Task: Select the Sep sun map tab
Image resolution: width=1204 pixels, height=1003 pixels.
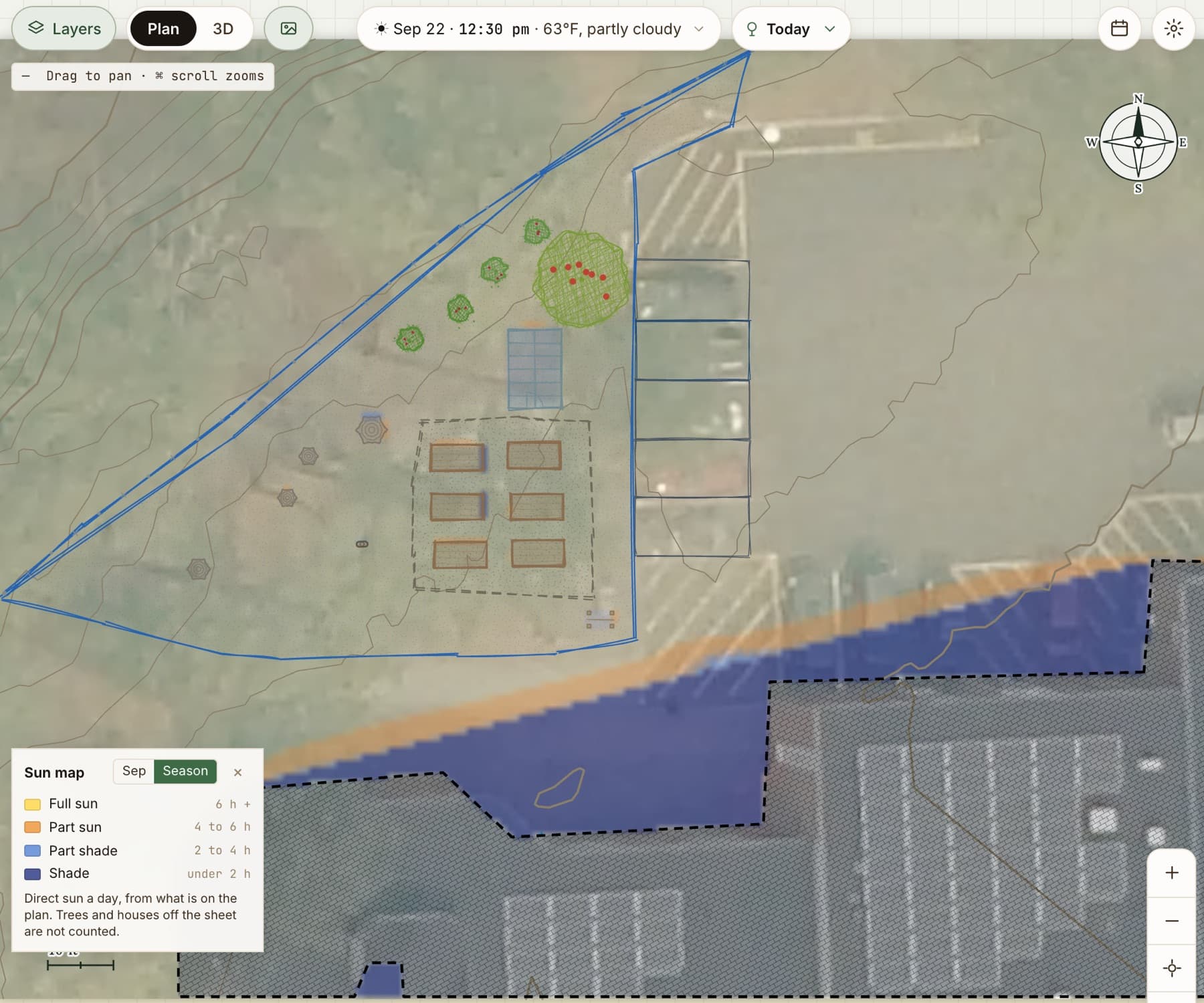Action: (x=134, y=771)
